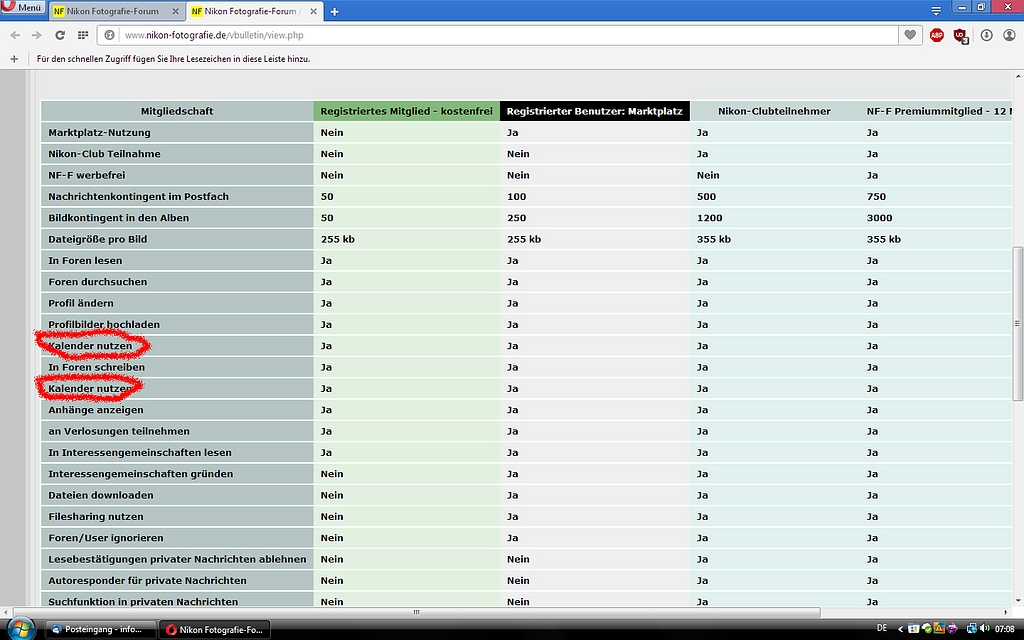Click the 3000 value for Bildkontingent
Viewport: 1024px width, 640px height.
880,218
